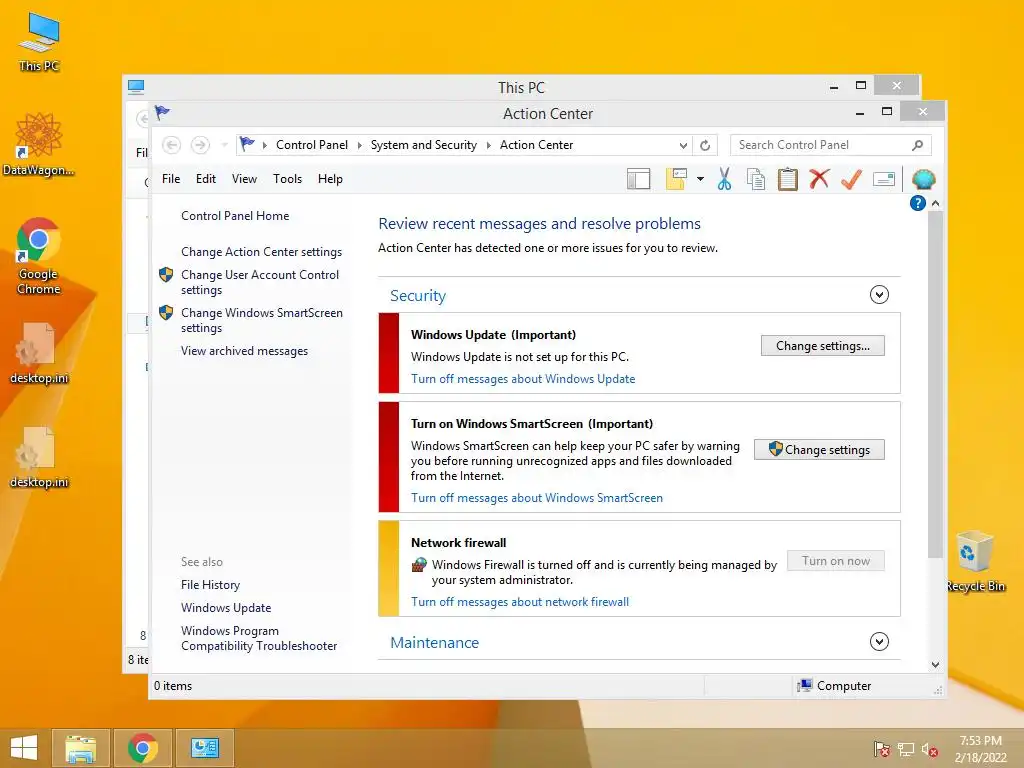
Task: Click the Refresh button in address bar
Action: pos(705,145)
